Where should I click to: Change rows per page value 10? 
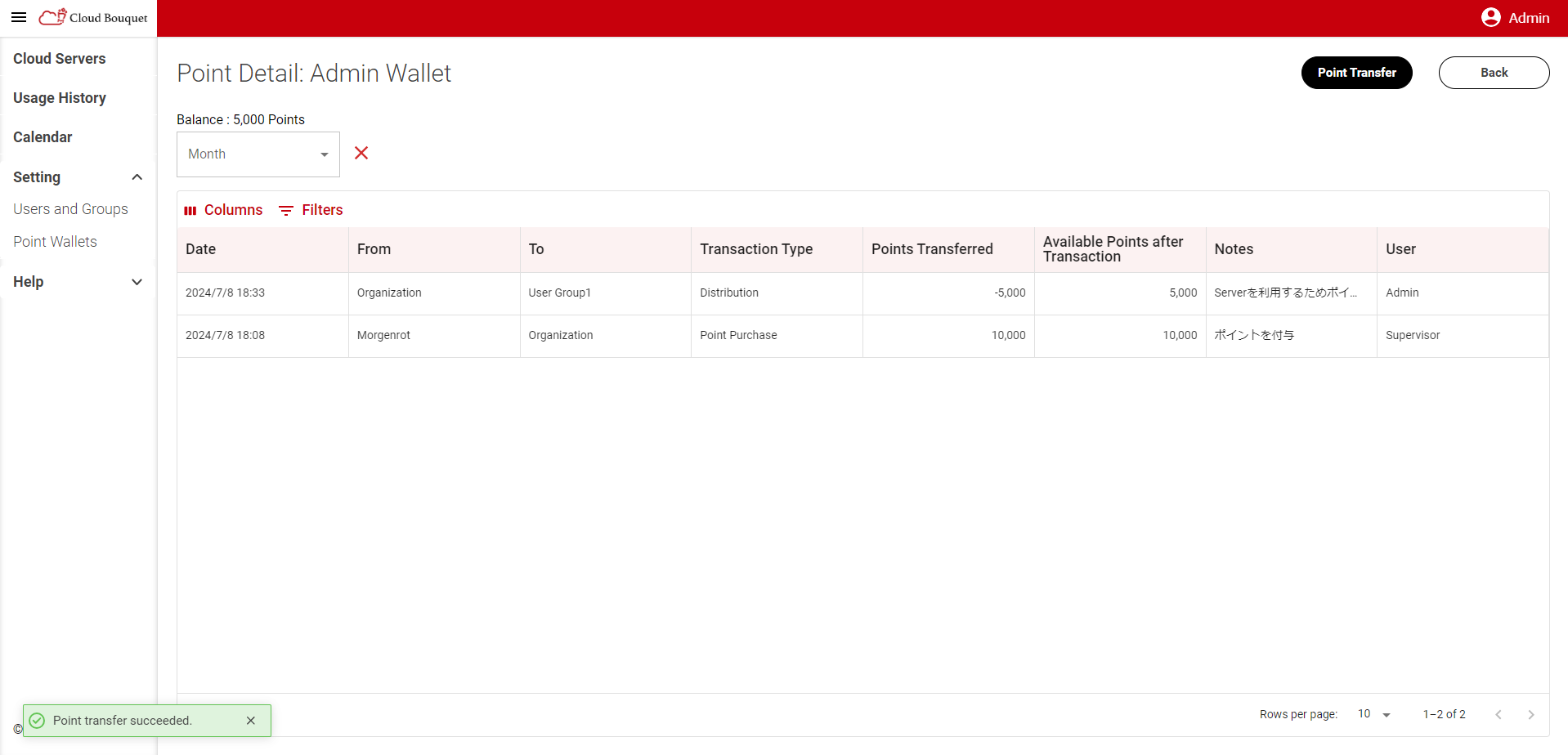click(x=1373, y=714)
